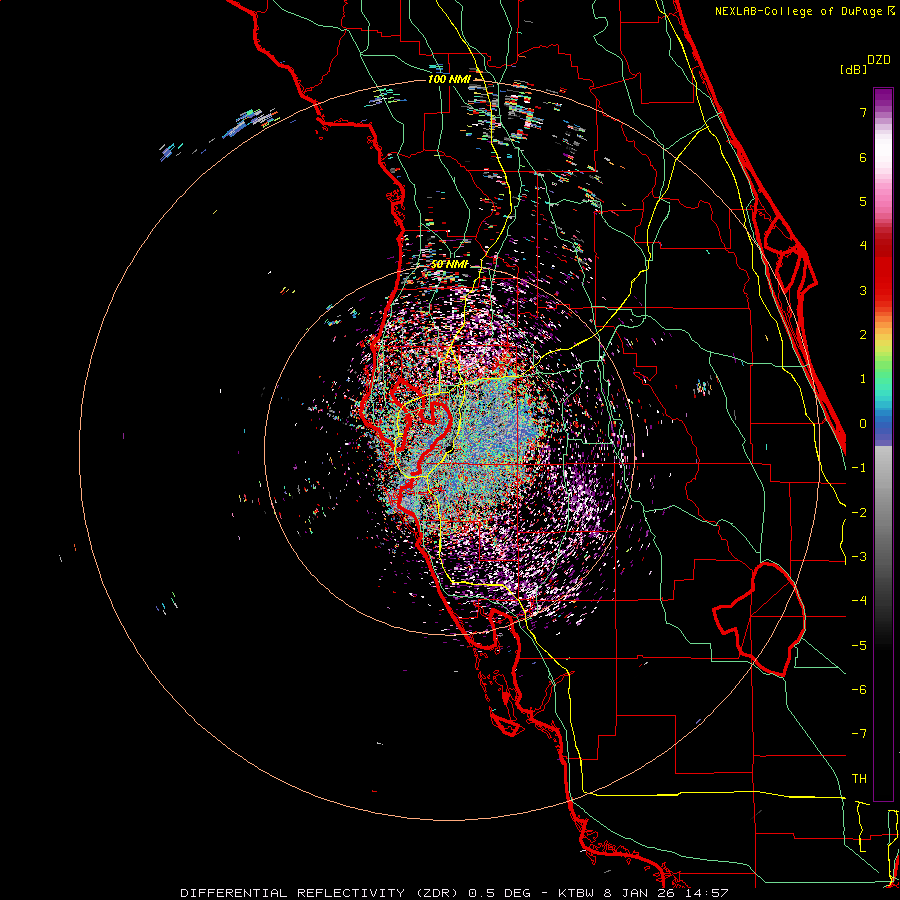Click the 0 value on the color scale
900x900 pixels.
point(863,424)
